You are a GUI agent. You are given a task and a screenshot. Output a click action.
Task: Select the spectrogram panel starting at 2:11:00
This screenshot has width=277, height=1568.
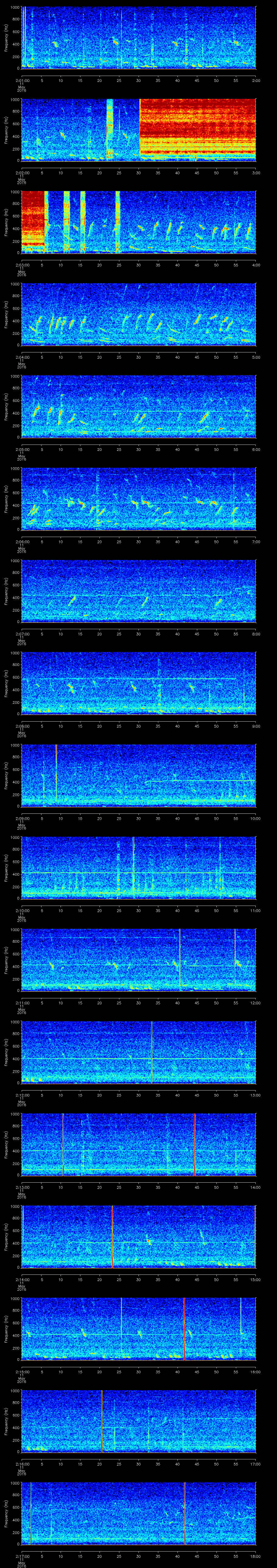click(x=139, y=960)
